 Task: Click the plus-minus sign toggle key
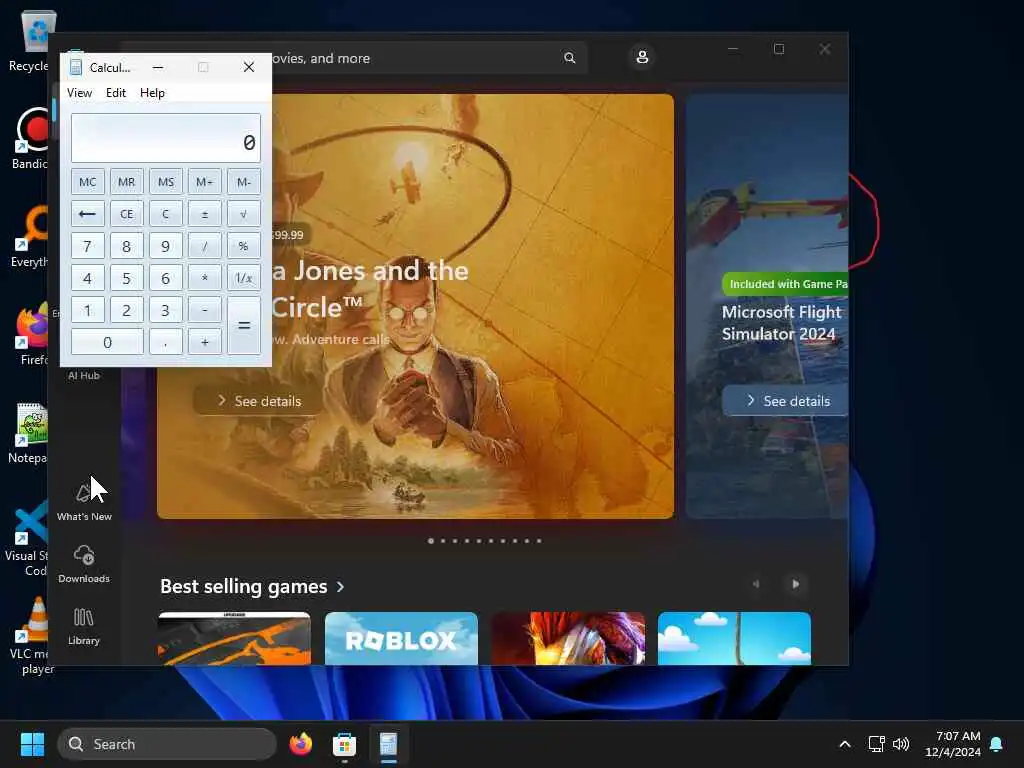204,214
